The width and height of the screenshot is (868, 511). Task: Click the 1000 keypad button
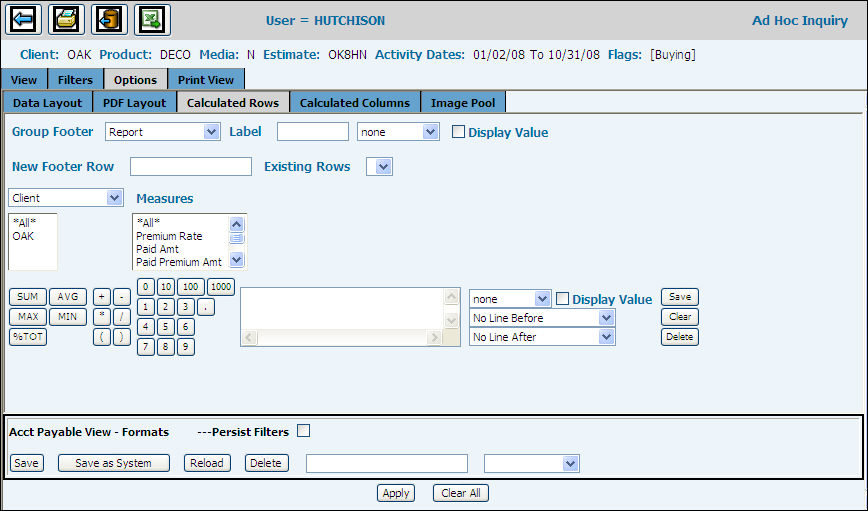click(221, 287)
